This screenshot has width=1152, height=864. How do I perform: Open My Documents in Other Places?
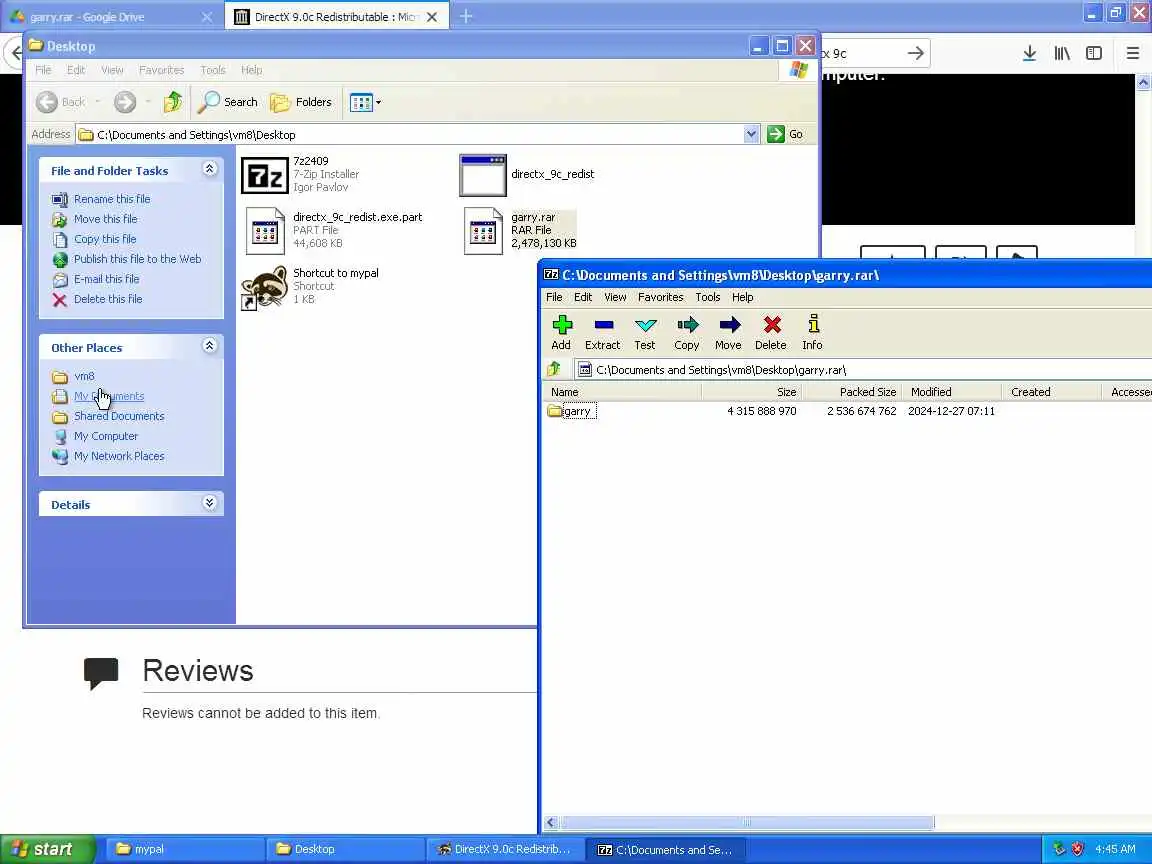coord(109,396)
